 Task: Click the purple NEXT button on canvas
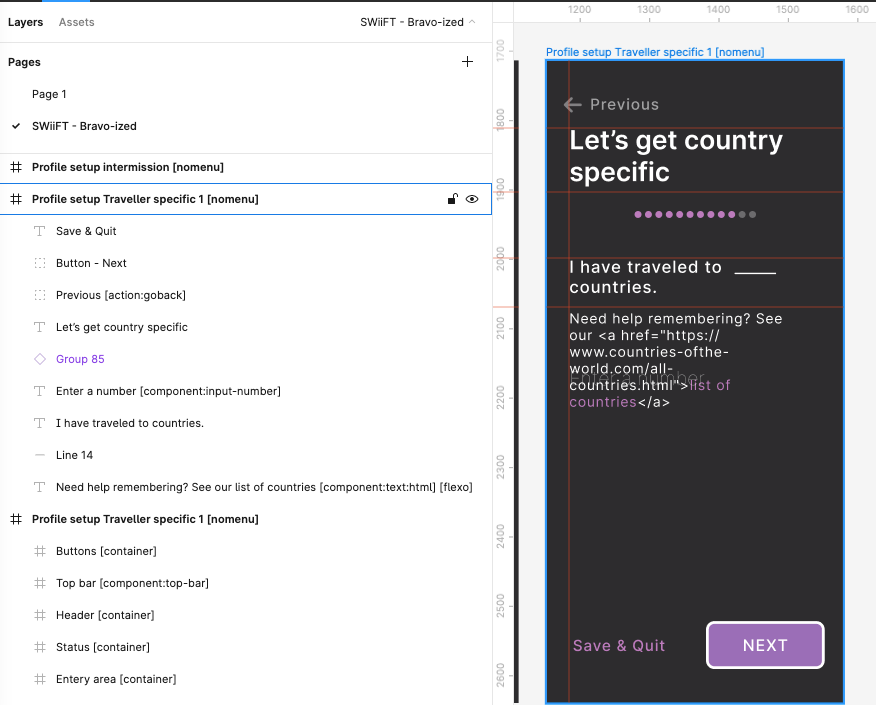tap(765, 645)
